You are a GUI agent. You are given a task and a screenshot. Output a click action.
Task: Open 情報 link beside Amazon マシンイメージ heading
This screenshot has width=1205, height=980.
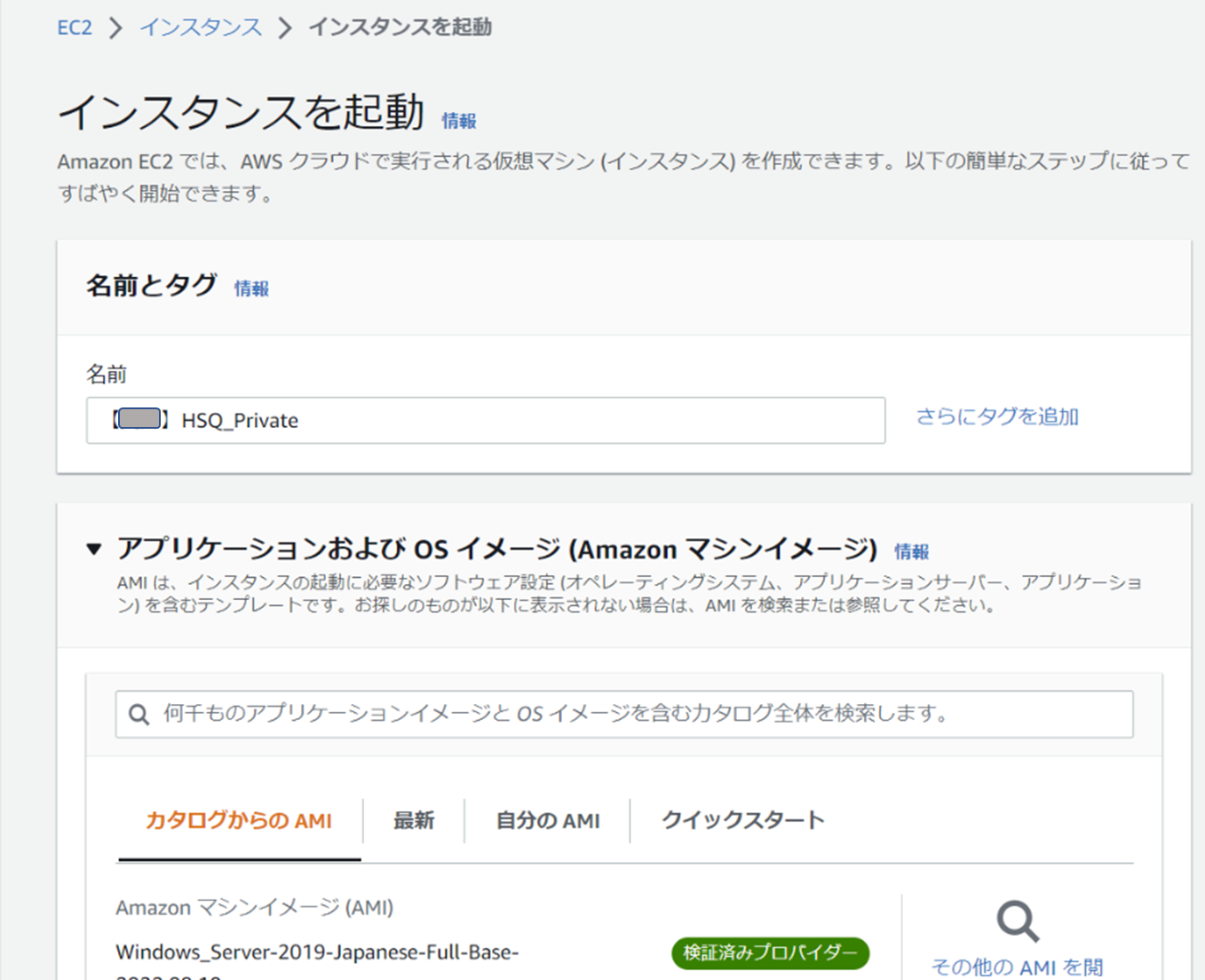click(x=911, y=551)
